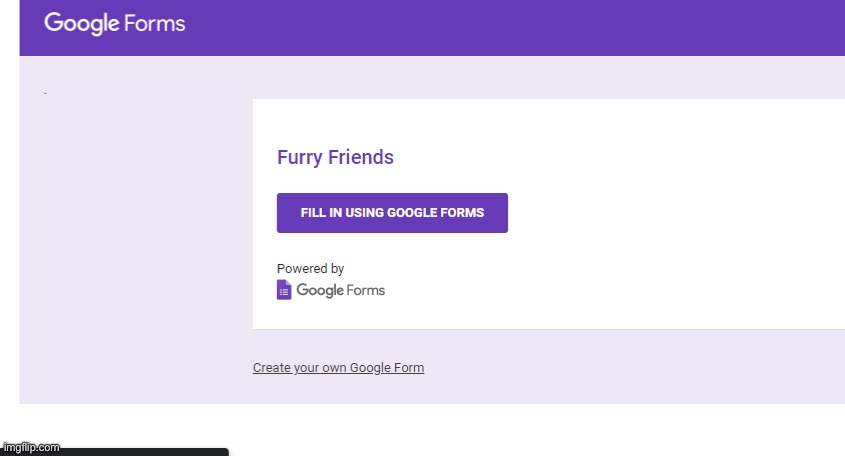Click the black bar at bottom left
845x456 pixels.
[x=146, y=452]
